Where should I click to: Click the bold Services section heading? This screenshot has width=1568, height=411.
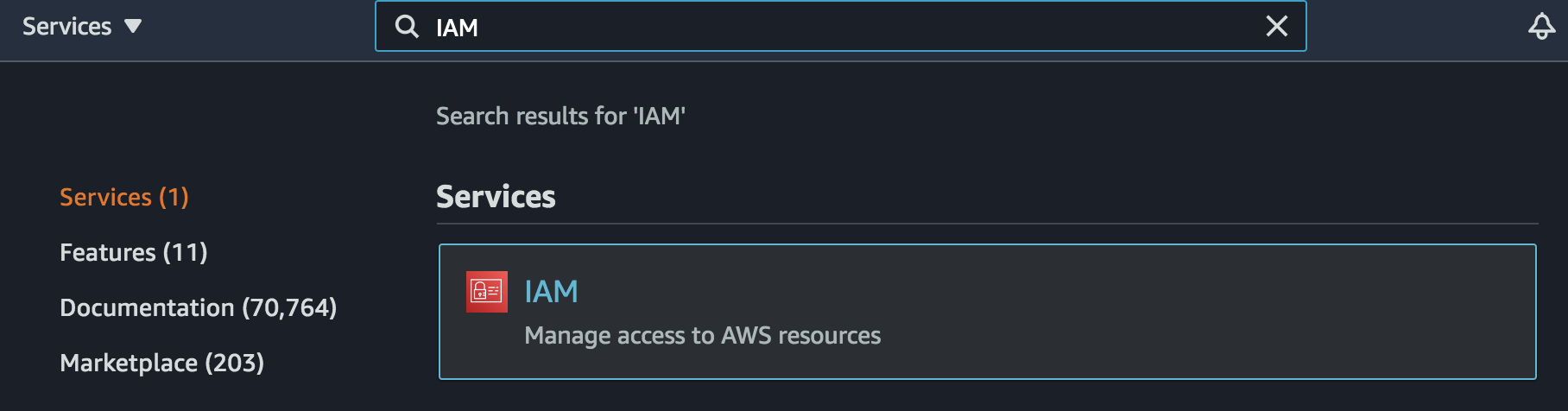496,197
